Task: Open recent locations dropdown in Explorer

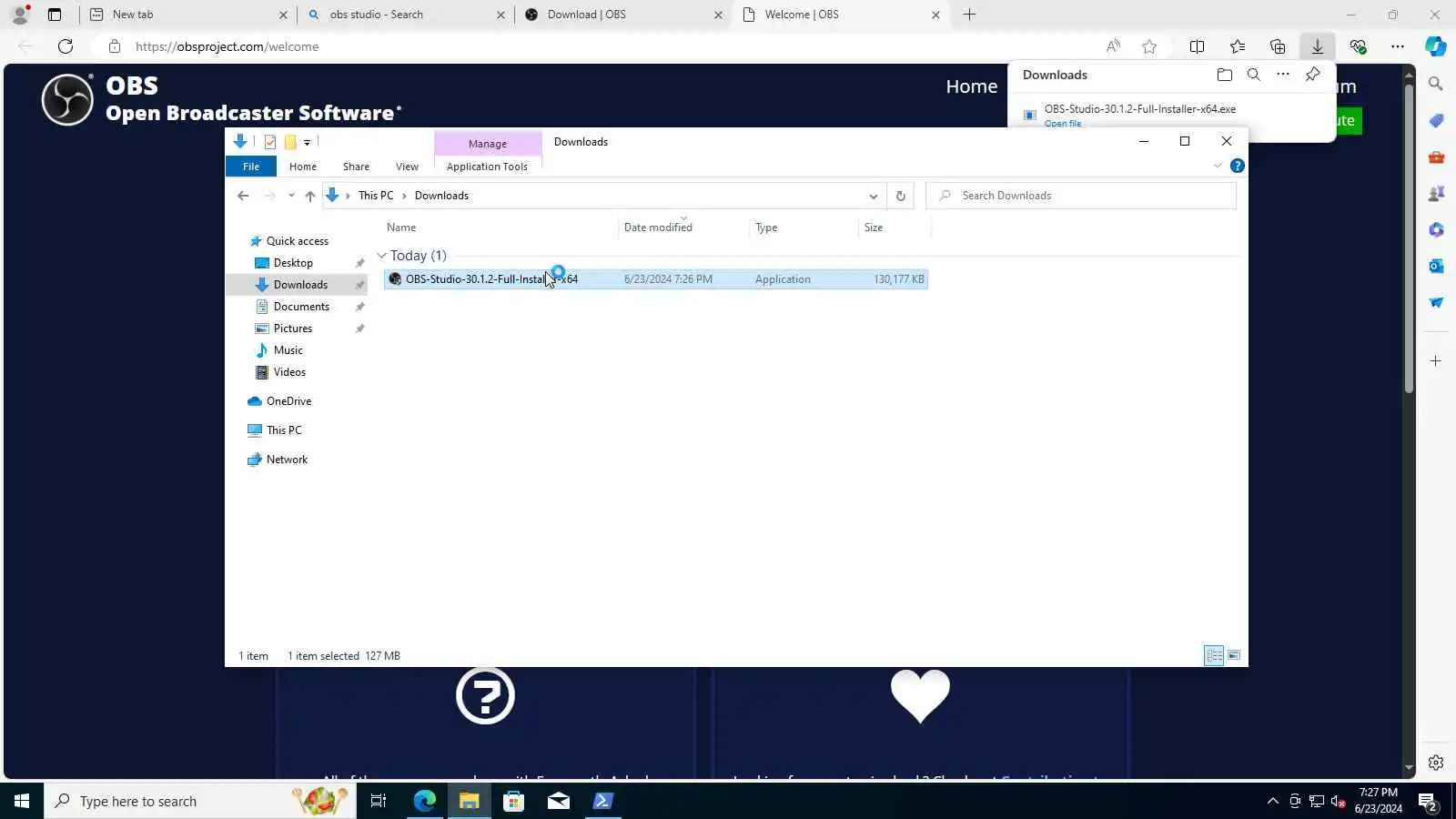Action: pyautogui.click(x=291, y=196)
